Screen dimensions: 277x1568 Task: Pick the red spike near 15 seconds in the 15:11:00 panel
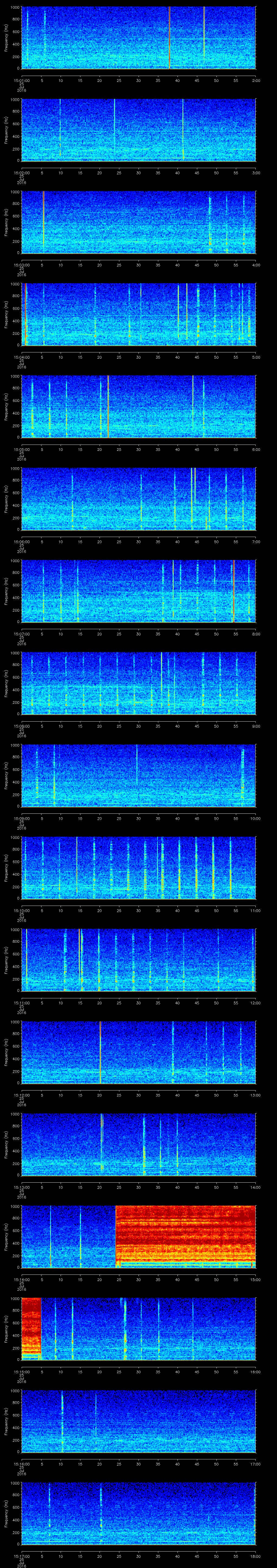pyautogui.click(x=80, y=959)
